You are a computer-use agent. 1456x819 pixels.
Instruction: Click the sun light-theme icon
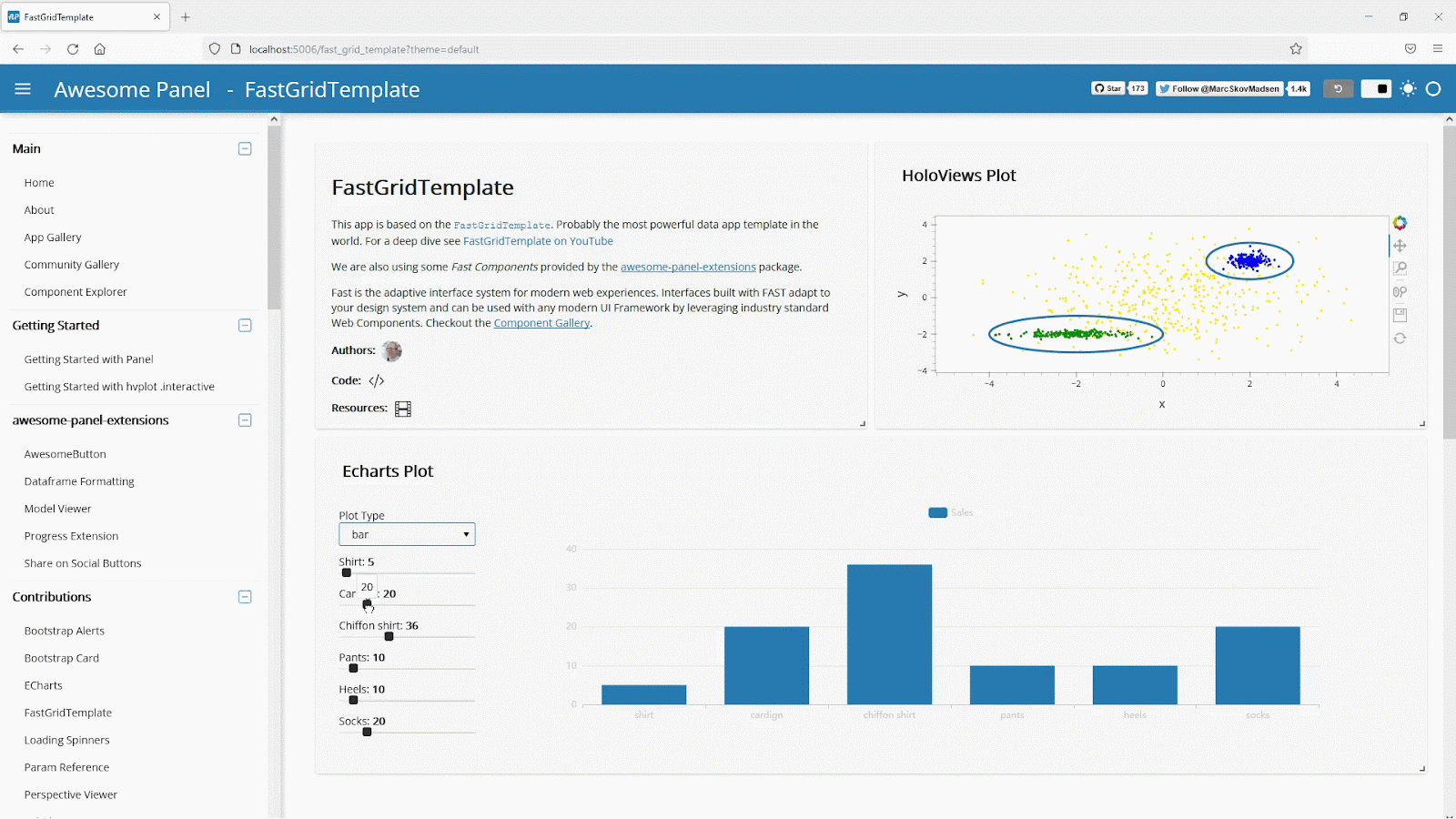[x=1408, y=88]
